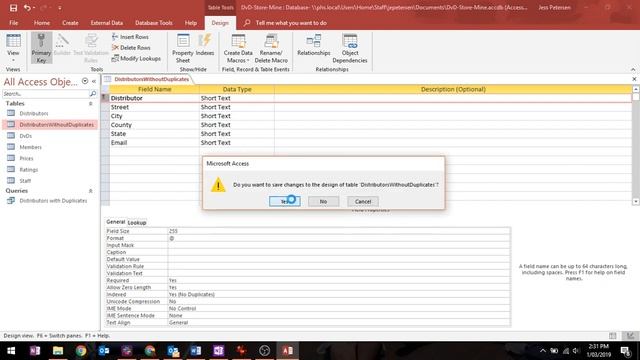640x360 pixels.
Task: Open the Create ribbon tab
Action: [x=70, y=23]
